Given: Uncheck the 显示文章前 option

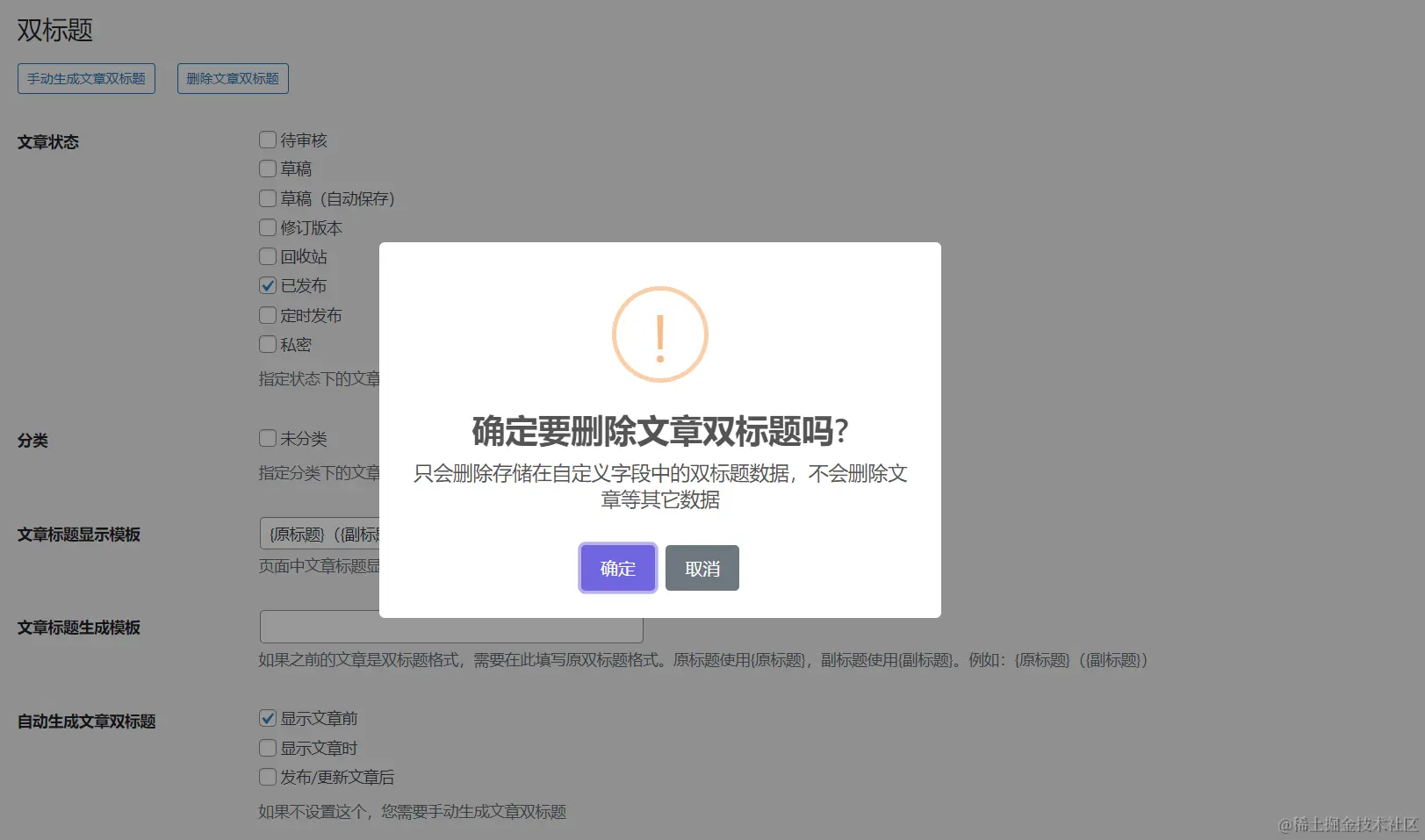Looking at the screenshot, I should click(x=267, y=717).
